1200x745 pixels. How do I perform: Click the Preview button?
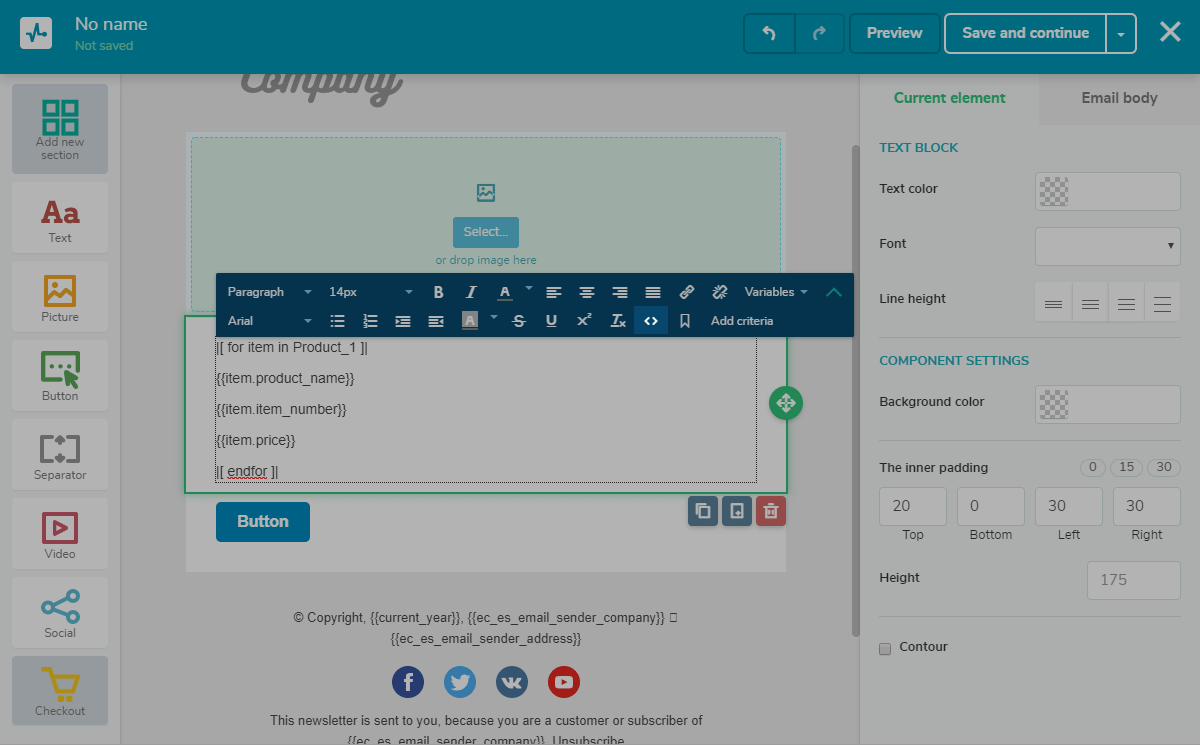[x=894, y=33]
